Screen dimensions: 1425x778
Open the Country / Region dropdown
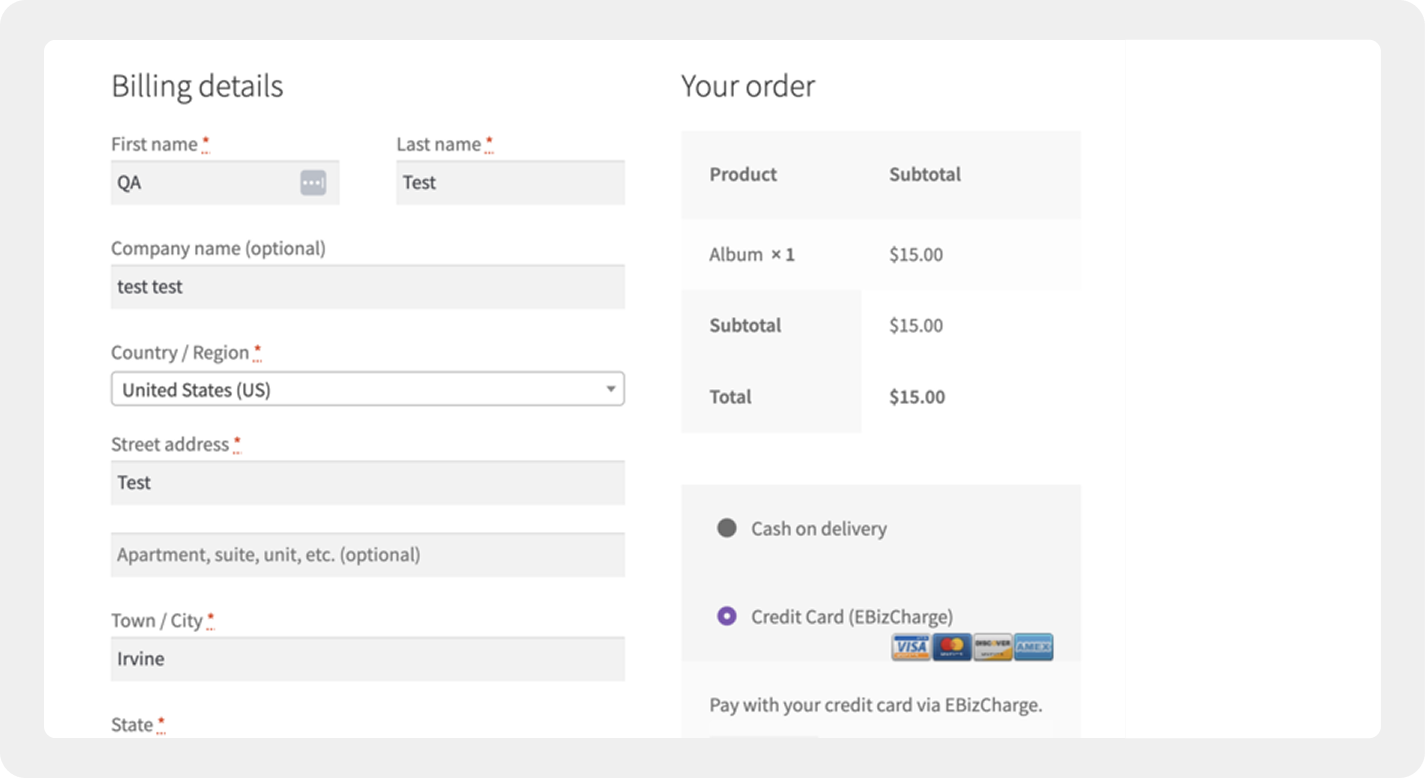pyautogui.click(x=368, y=389)
